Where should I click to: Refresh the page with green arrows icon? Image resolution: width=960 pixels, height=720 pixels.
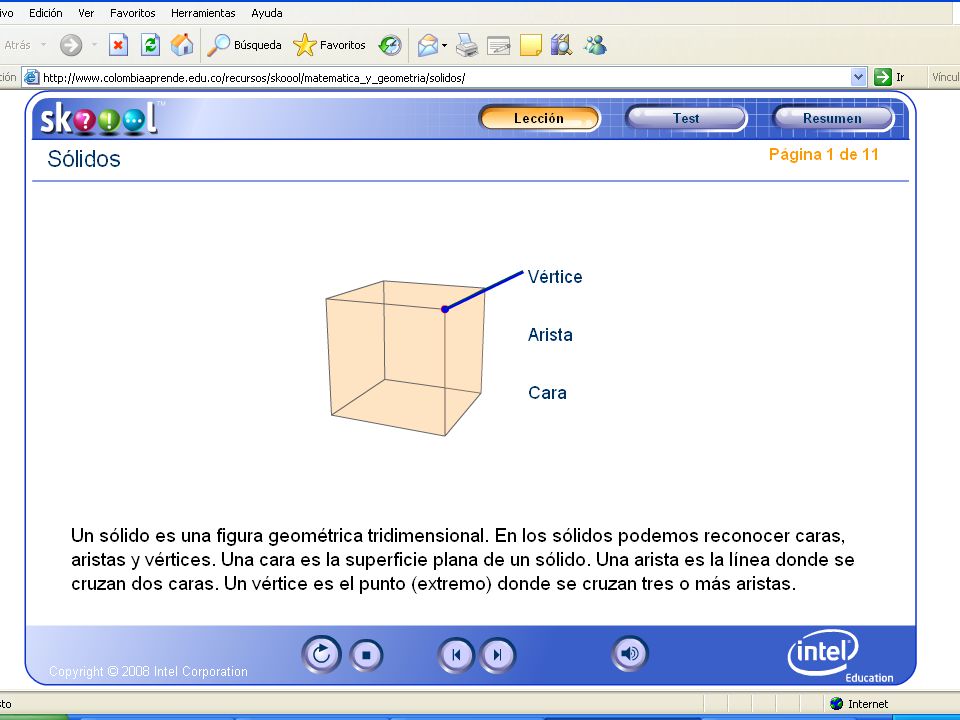tap(150, 45)
